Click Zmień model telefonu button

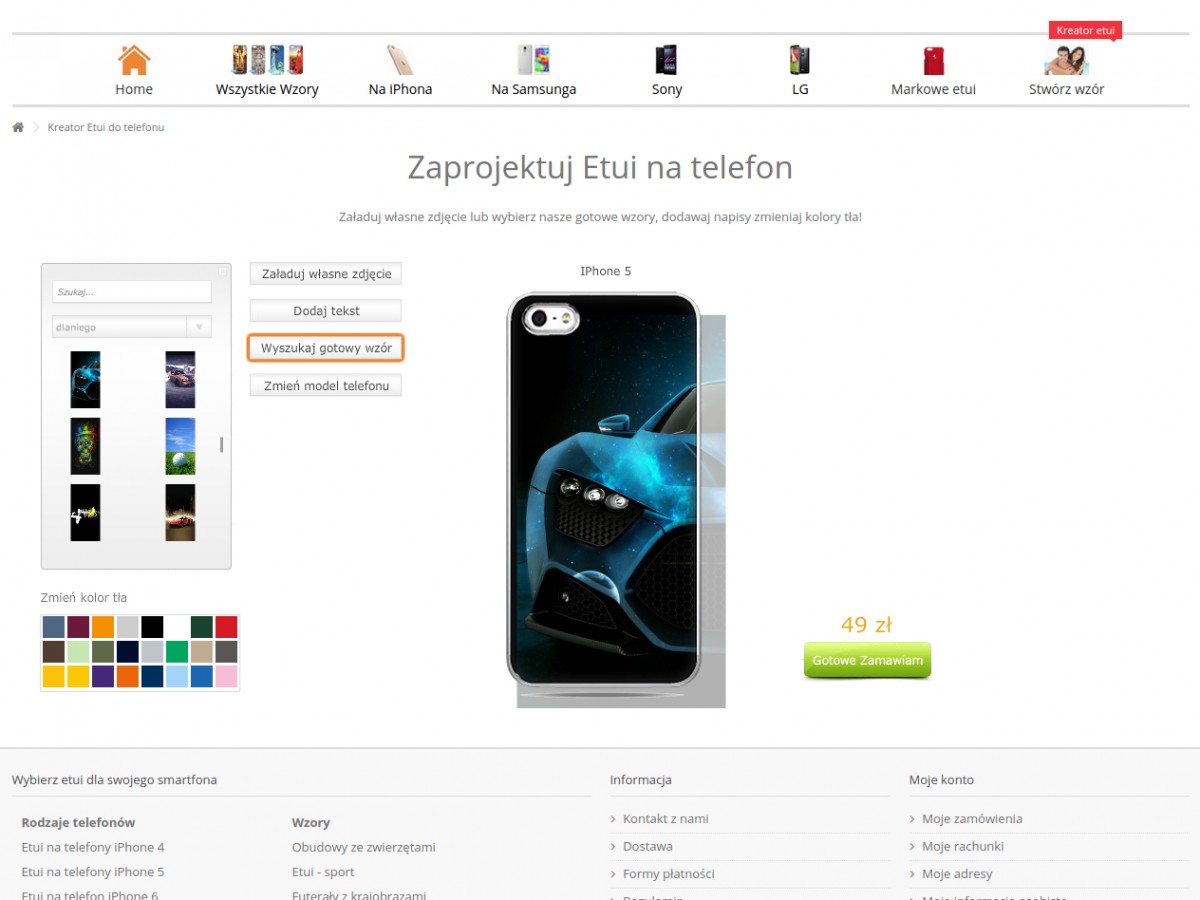(x=326, y=385)
